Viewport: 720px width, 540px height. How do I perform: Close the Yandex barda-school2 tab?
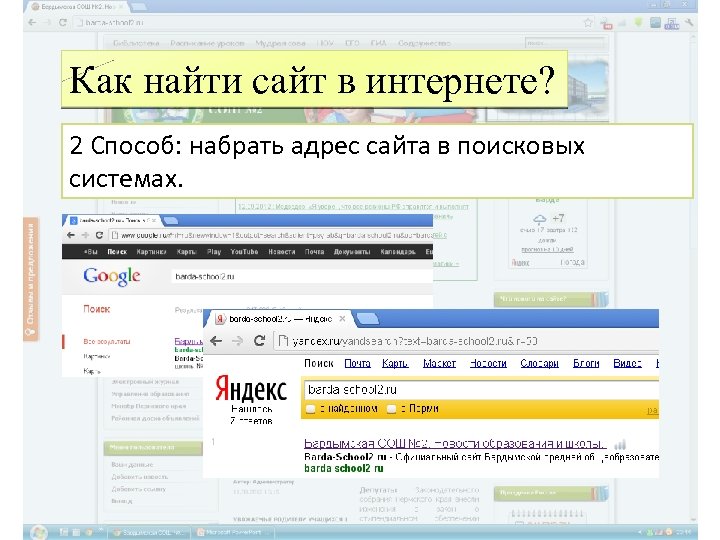[x=342, y=318]
